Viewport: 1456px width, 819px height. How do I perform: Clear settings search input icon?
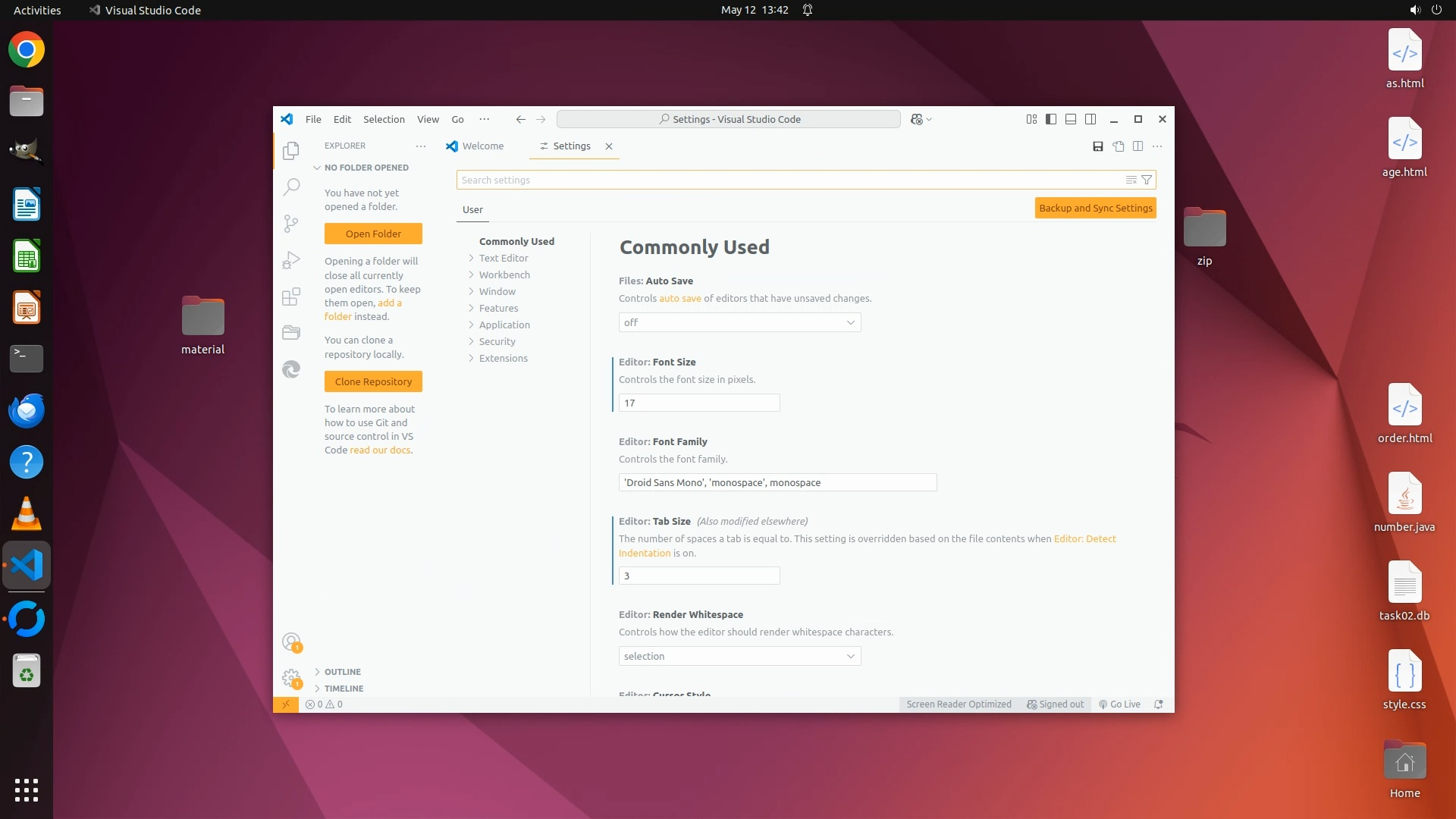[x=1131, y=180]
